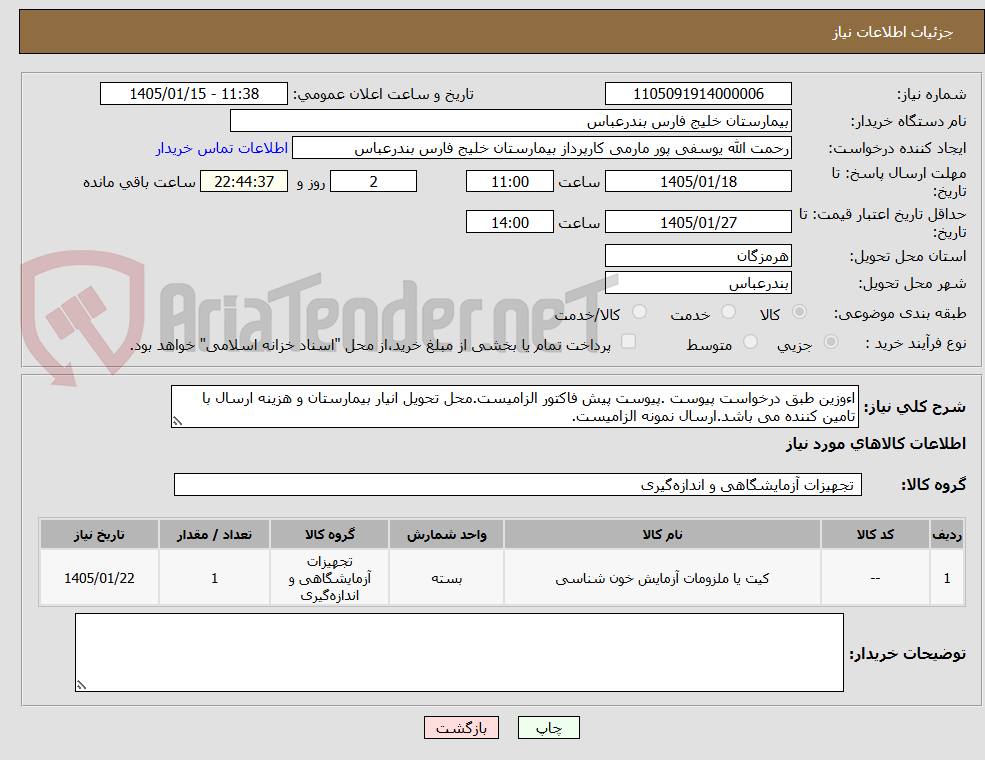The width and height of the screenshot is (985, 760).
Task: Click the اطلاعات کالاهای مورد نیاز heading
Action: (876, 444)
